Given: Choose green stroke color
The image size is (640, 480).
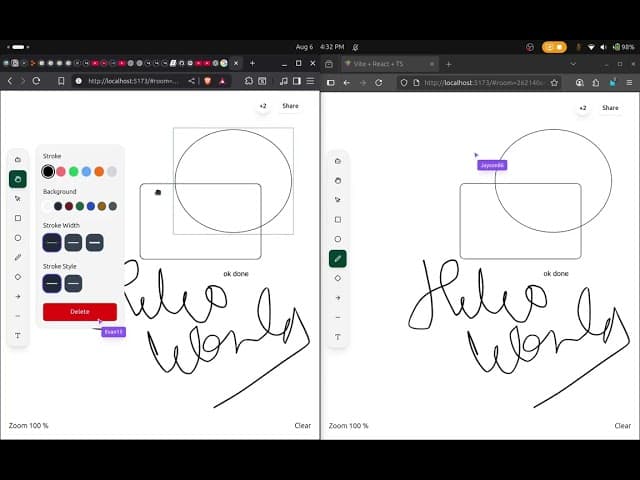Looking at the screenshot, I should coord(74,171).
